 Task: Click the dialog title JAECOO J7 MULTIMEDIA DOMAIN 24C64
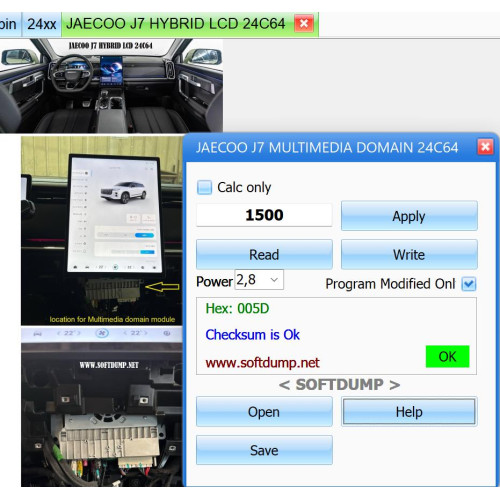(x=327, y=147)
